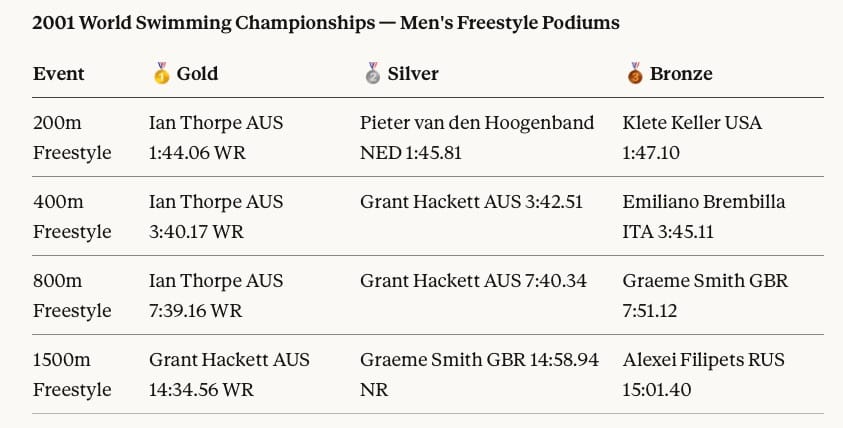
Task: Click Ian Thorpe's 3:40.17 WR gold cell
Action: pyautogui.click(x=216, y=216)
